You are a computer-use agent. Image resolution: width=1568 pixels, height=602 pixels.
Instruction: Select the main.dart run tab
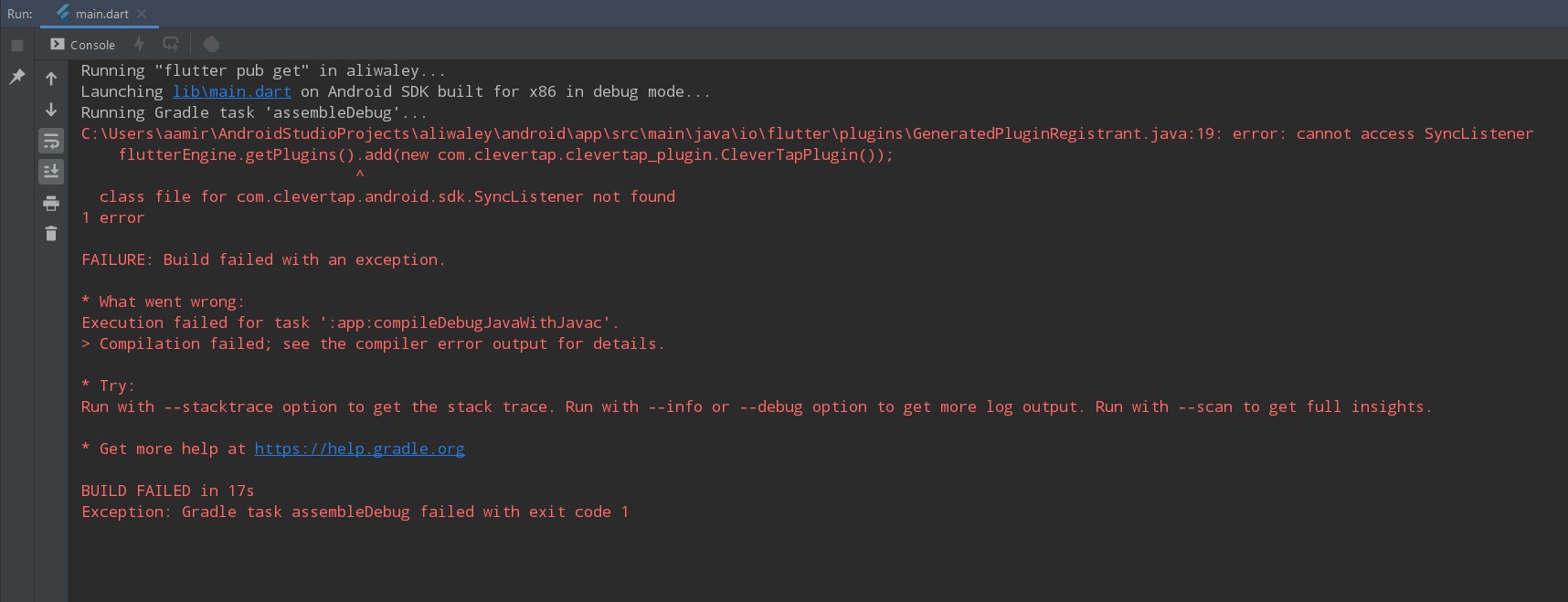[x=102, y=14]
